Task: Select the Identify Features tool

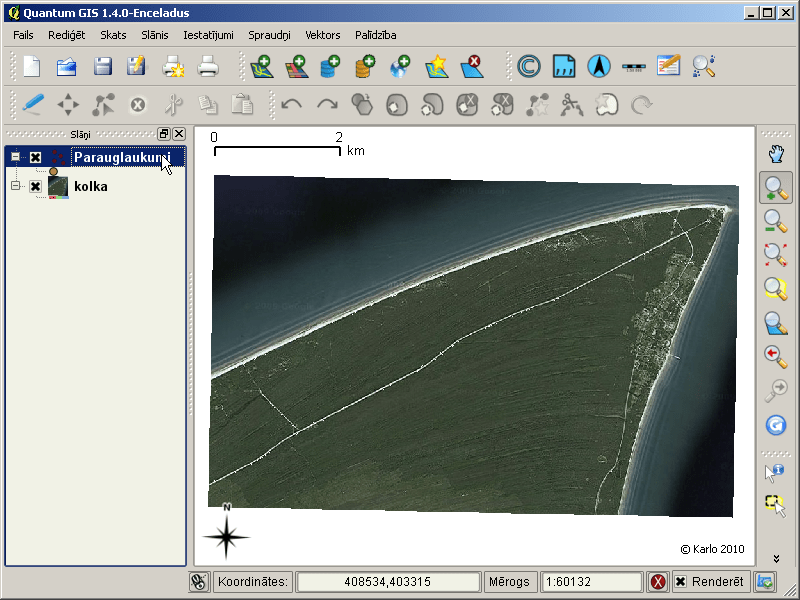Action: point(775,472)
